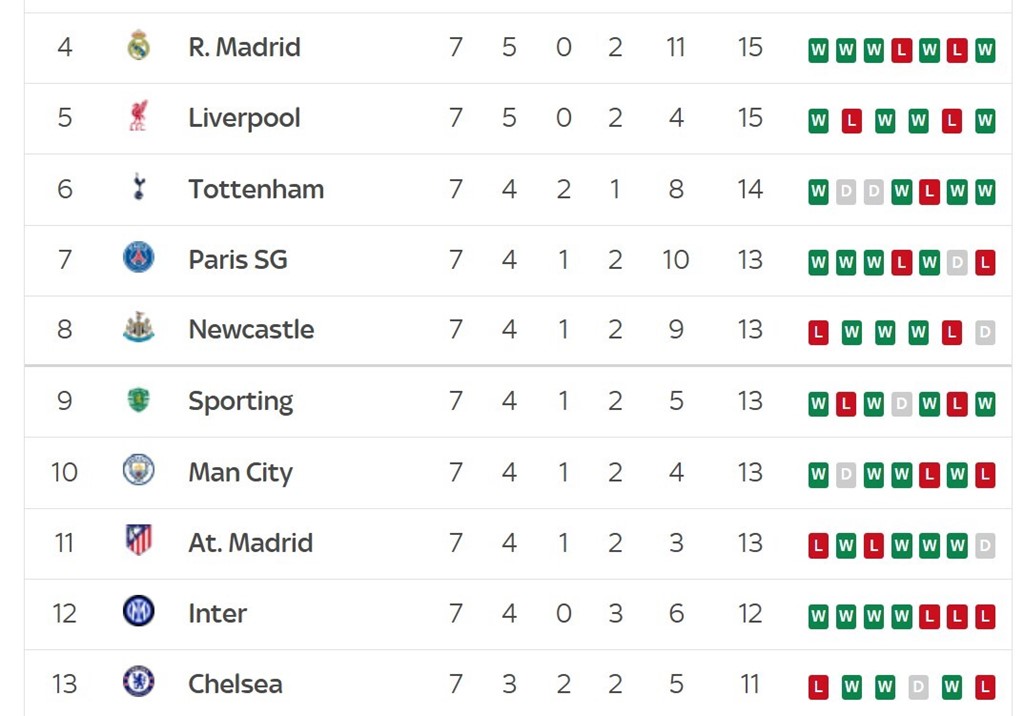
Task: Click the Real Madrid club crest
Action: click(138, 46)
